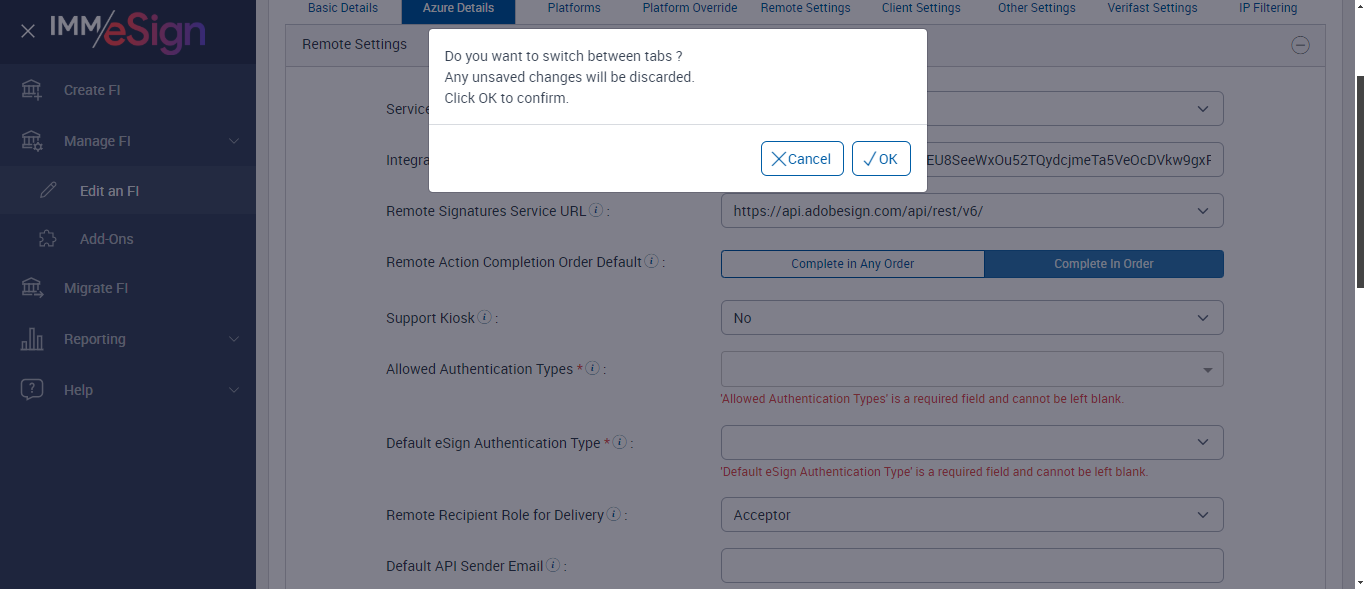Click the Default API Sender Email field
The height and width of the screenshot is (589, 1366).
[971, 566]
